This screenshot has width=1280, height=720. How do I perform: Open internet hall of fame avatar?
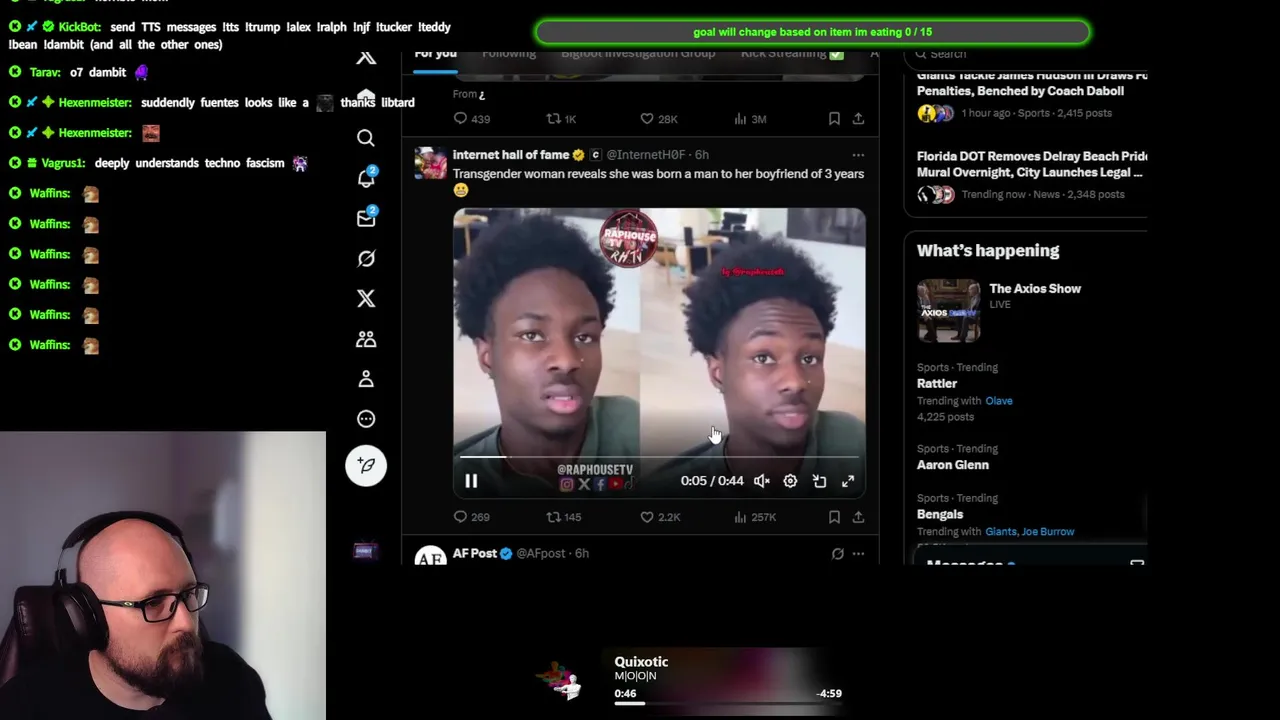click(431, 163)
